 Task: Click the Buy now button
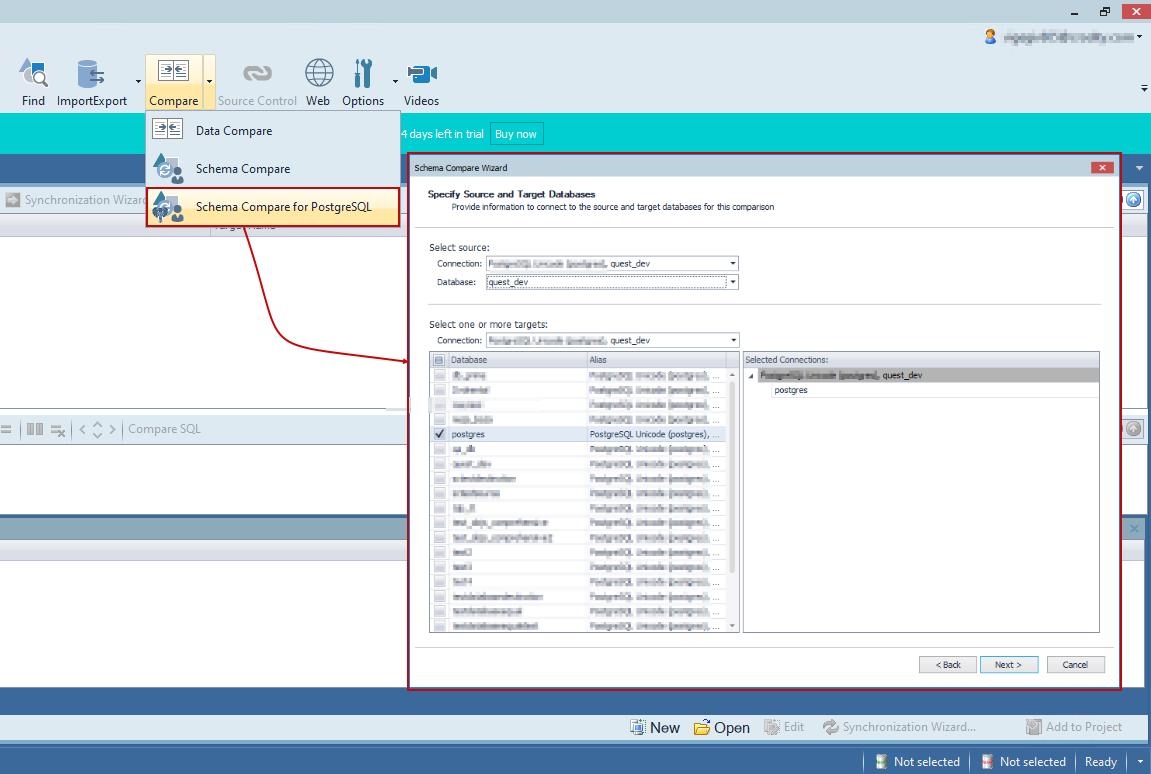pos(516,134)
